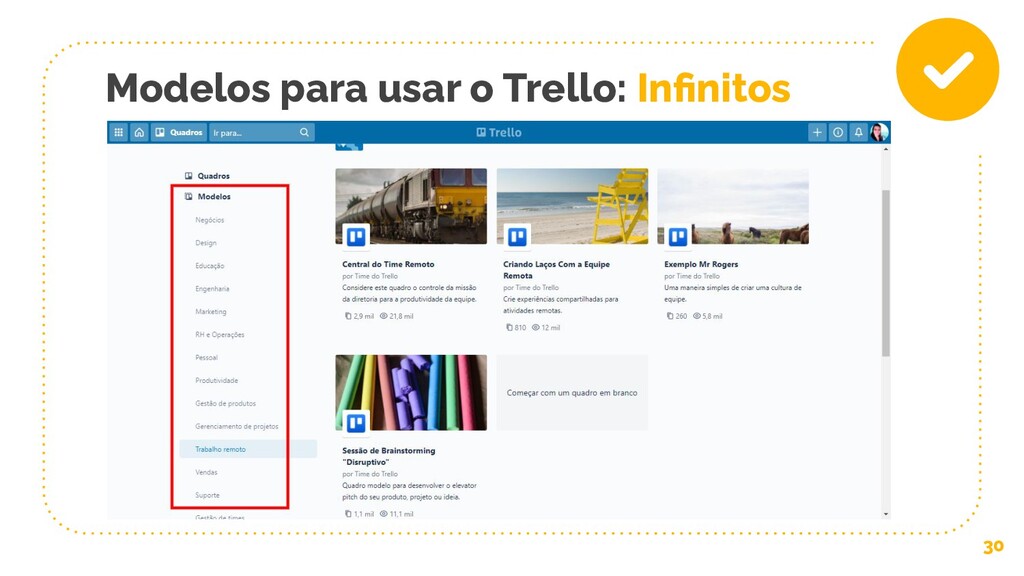Open the Gerenciamento de projetos category
Screen dimensions: 1024x576
point(236,426)
